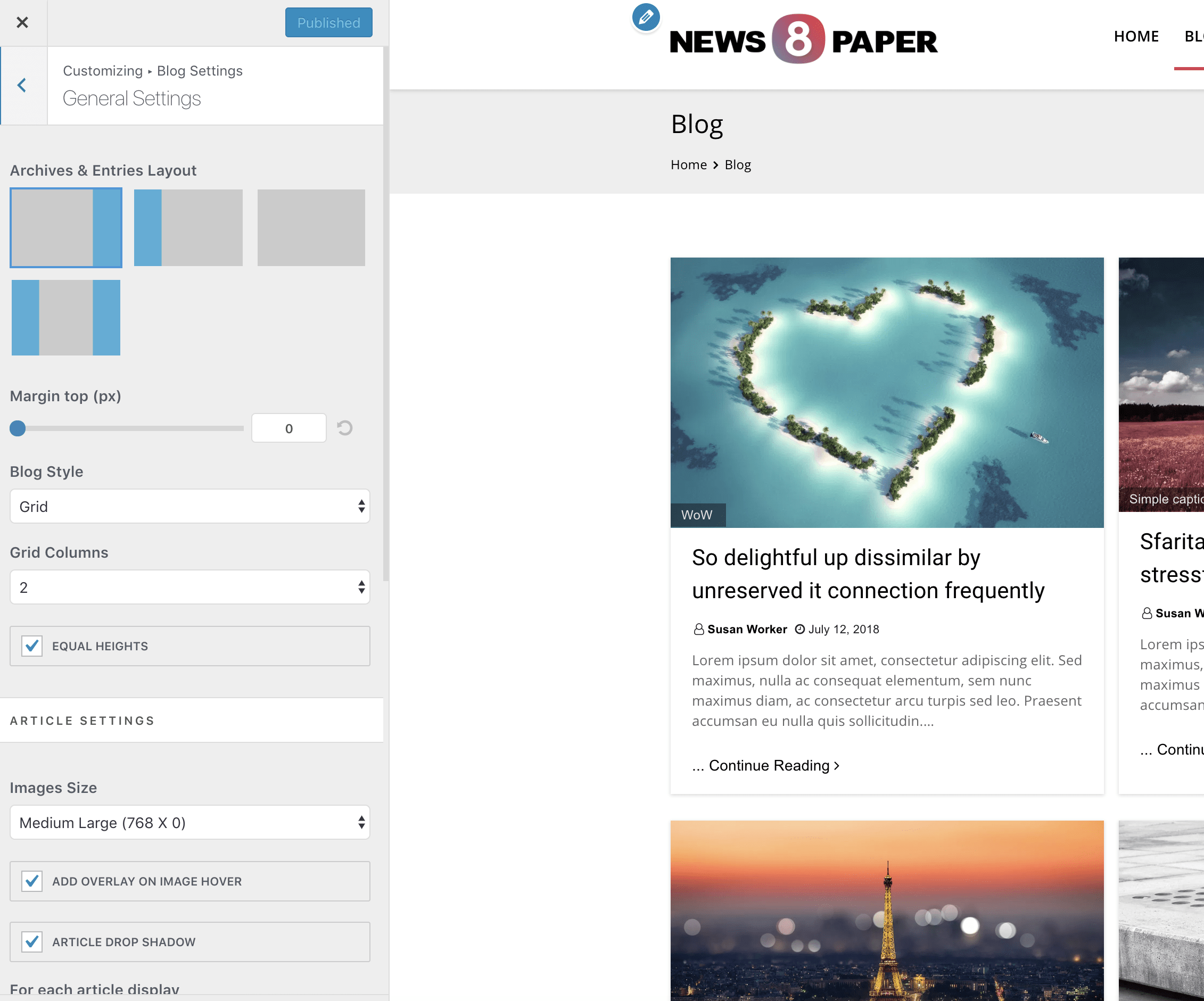
Task: Collapse the Customizer with the back arrow
Action: click(22, 85)
